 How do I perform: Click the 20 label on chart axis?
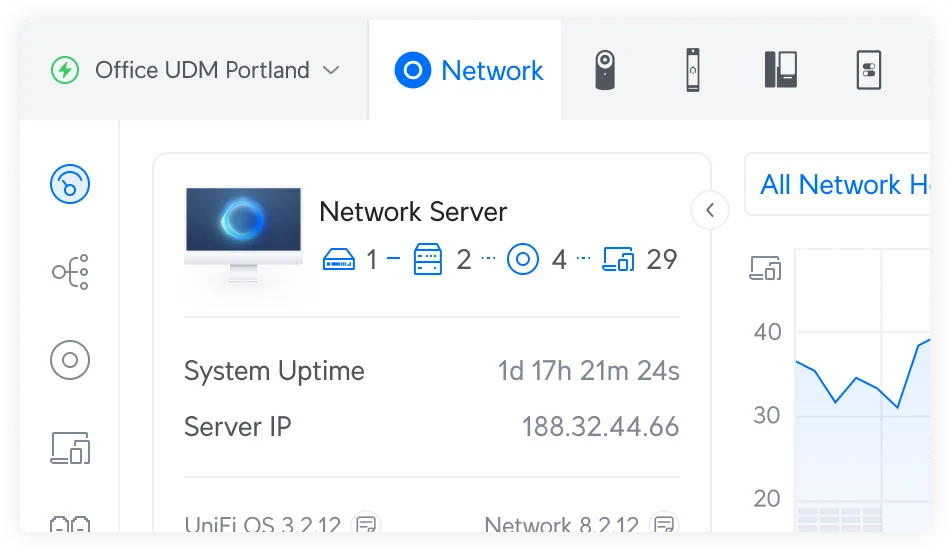766,499
